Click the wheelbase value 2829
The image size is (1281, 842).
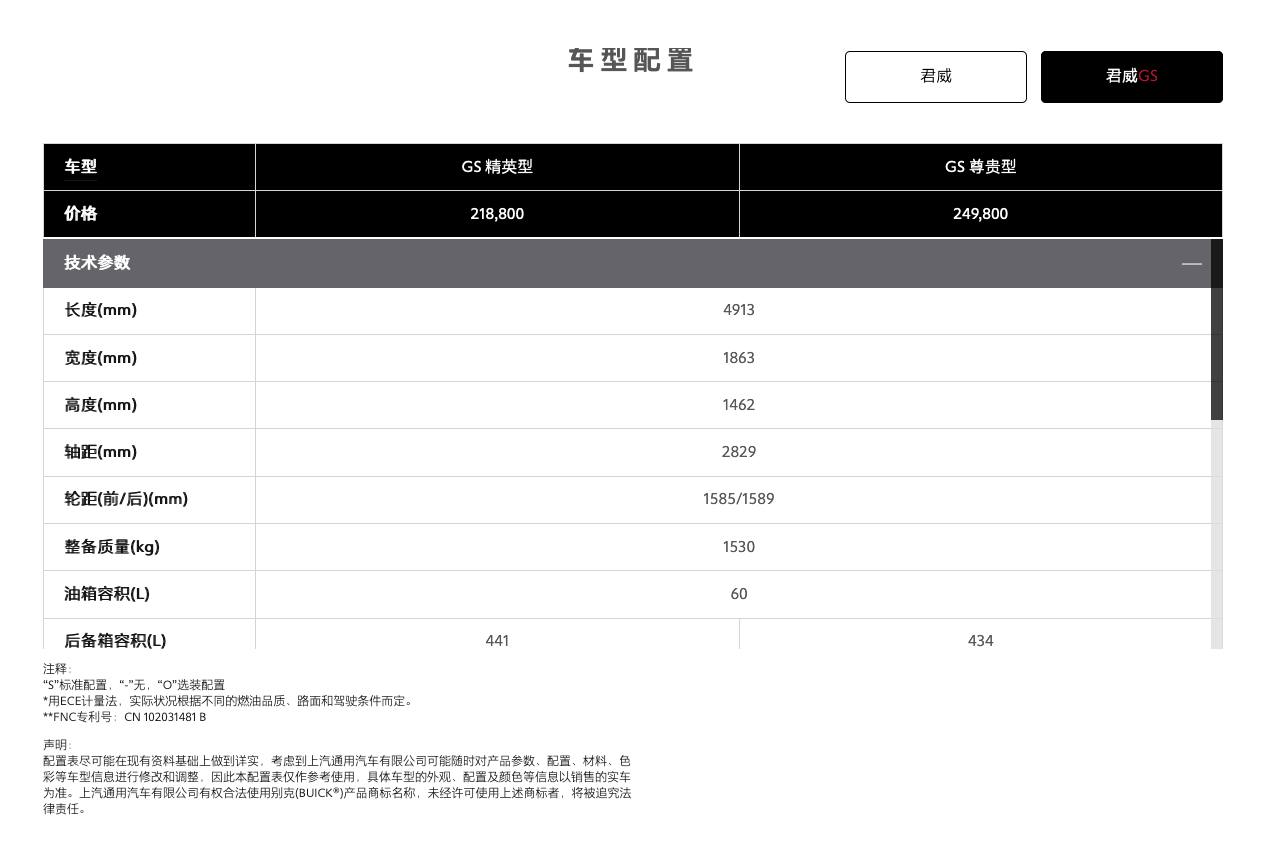pos(739,452)
